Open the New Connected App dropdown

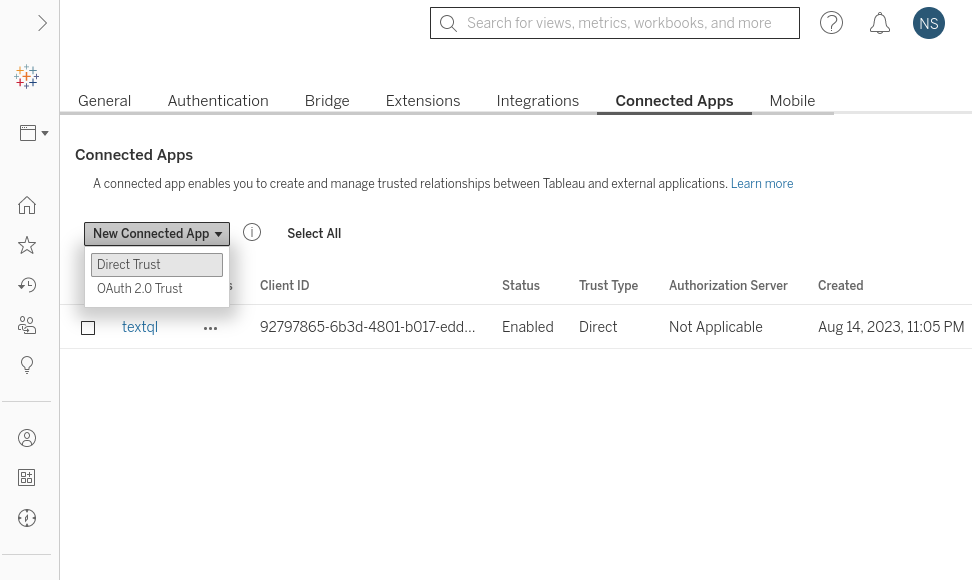click(x=156, y=233)
